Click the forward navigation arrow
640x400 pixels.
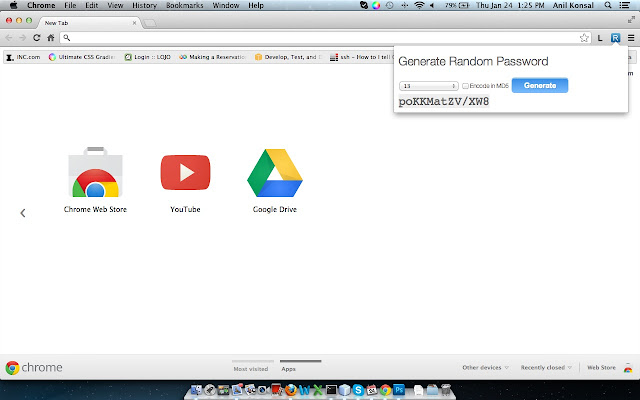click(23, 38)
